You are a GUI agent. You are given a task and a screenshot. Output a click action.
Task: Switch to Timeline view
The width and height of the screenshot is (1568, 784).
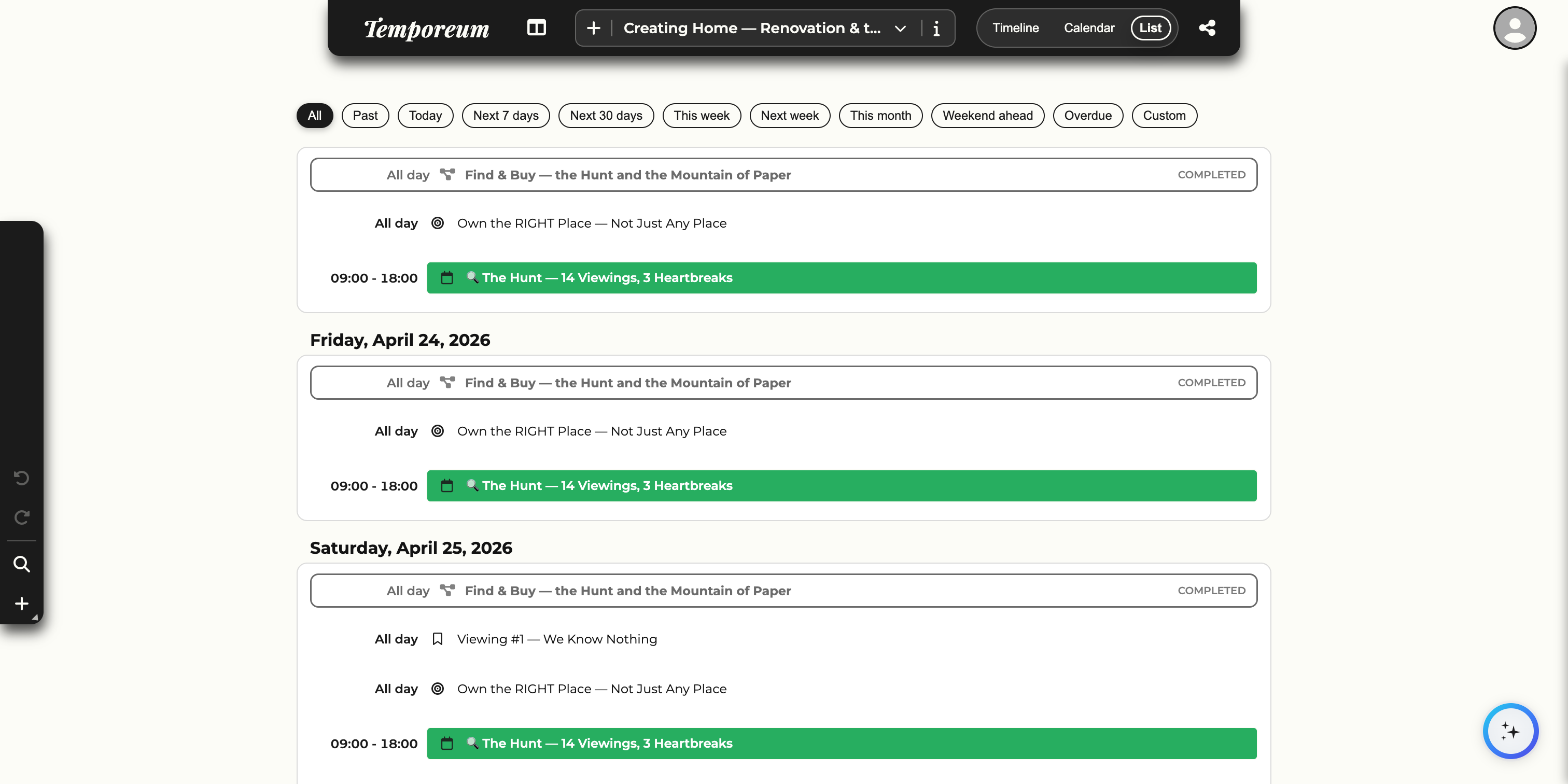point(1015,28)
